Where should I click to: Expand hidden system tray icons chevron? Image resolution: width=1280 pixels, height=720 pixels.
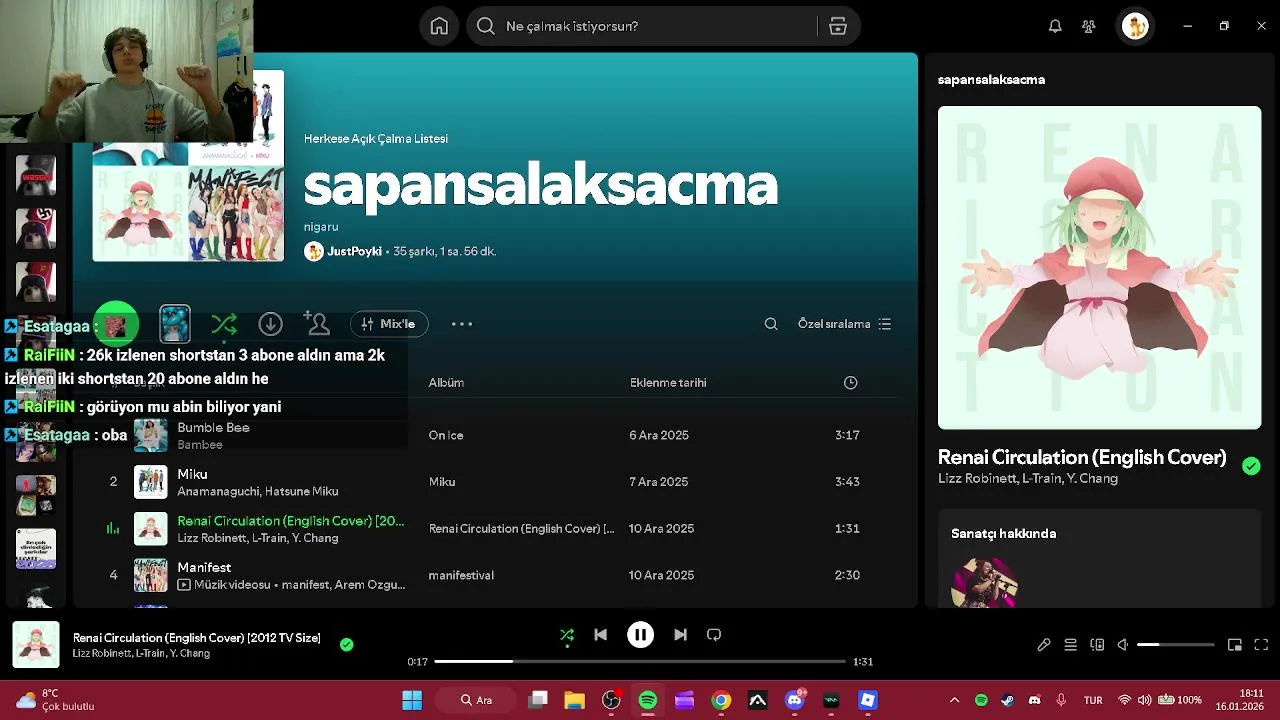point(954,700)
